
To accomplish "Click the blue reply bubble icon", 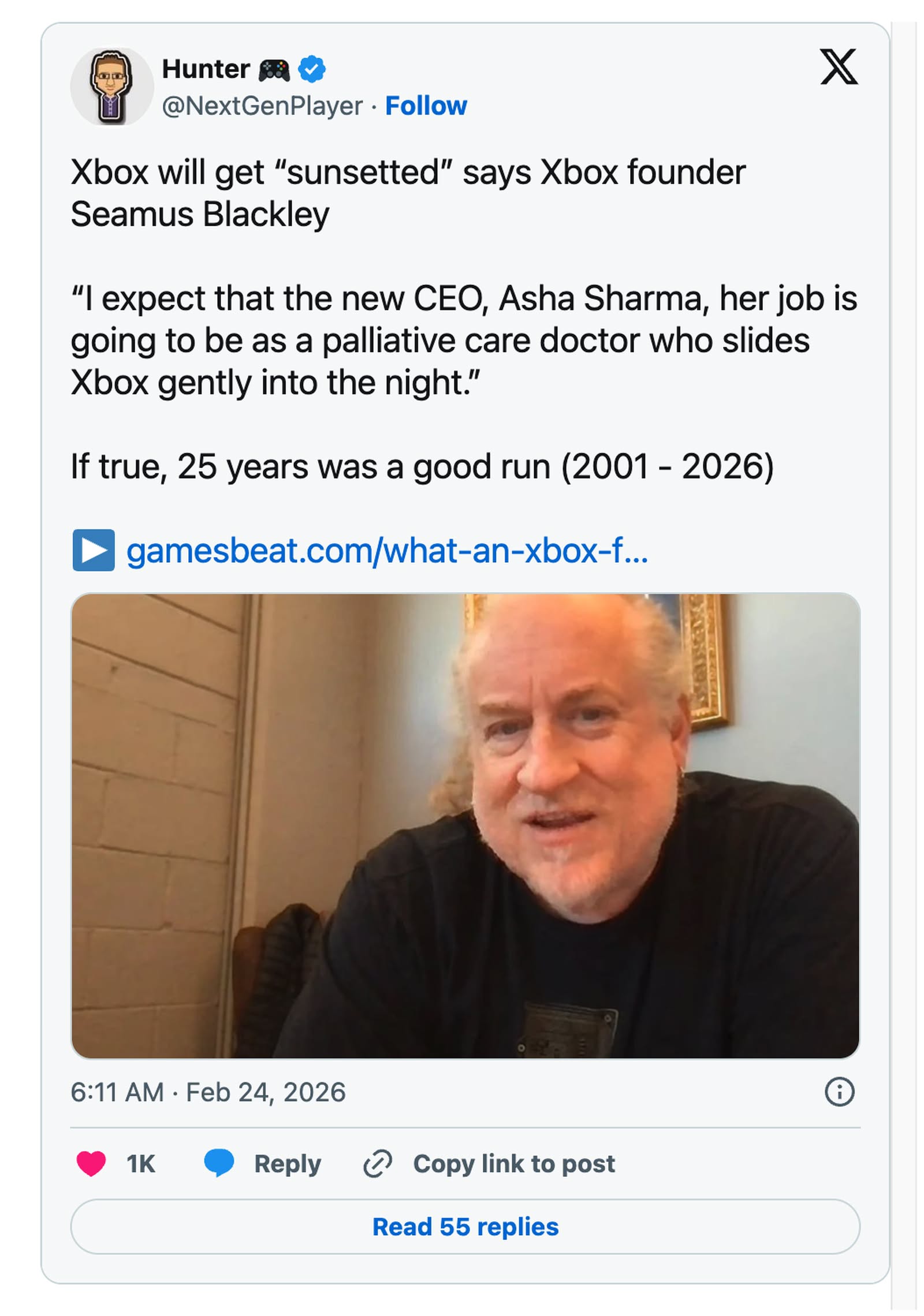I will [x=219, y=1162].
